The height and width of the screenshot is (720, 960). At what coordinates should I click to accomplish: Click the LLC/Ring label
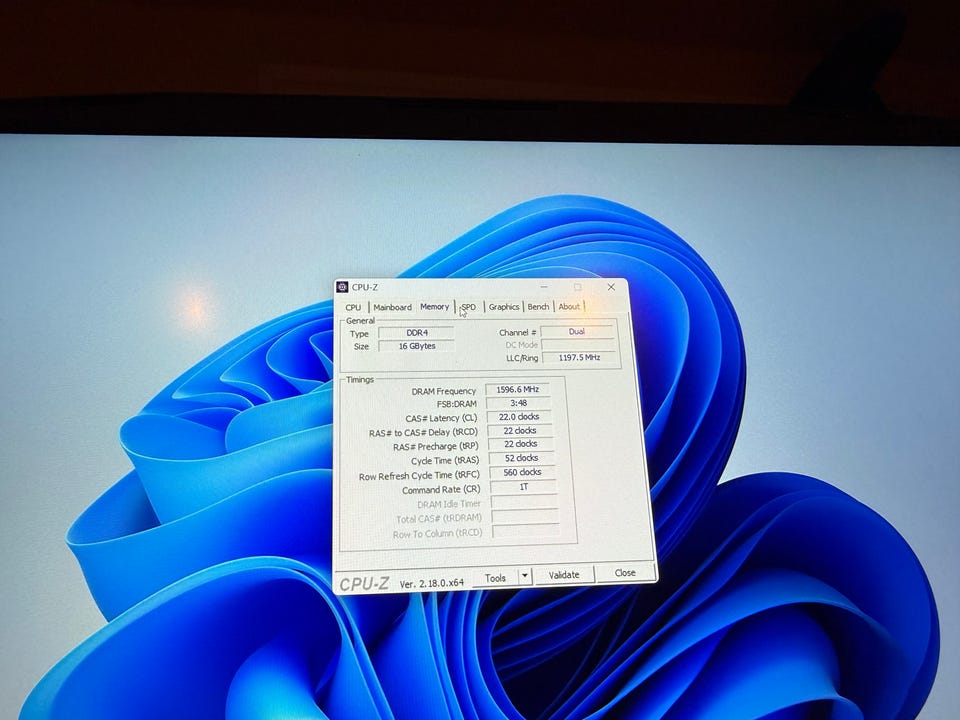[522, 358]
